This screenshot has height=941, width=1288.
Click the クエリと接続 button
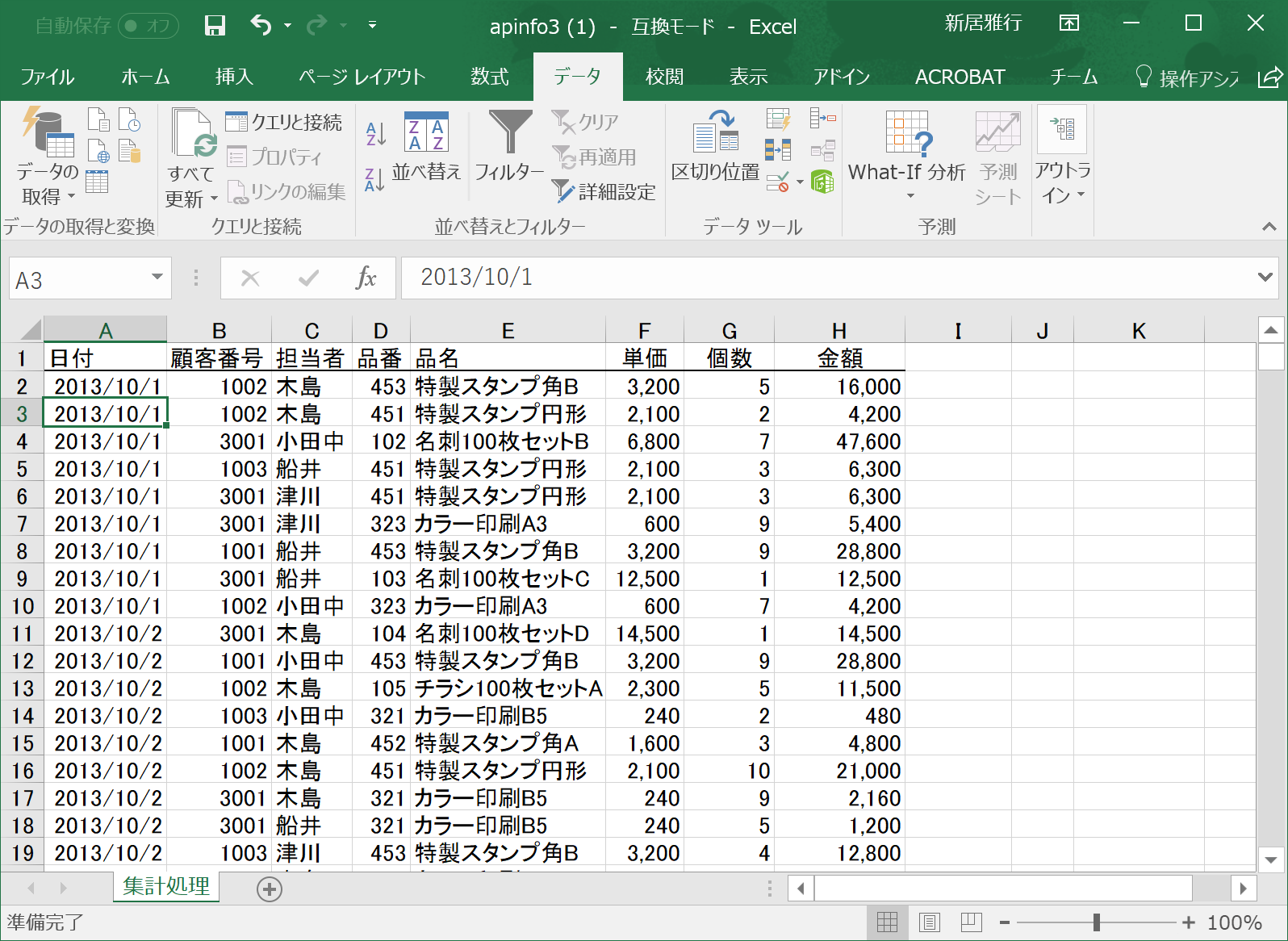pos(284,122)
